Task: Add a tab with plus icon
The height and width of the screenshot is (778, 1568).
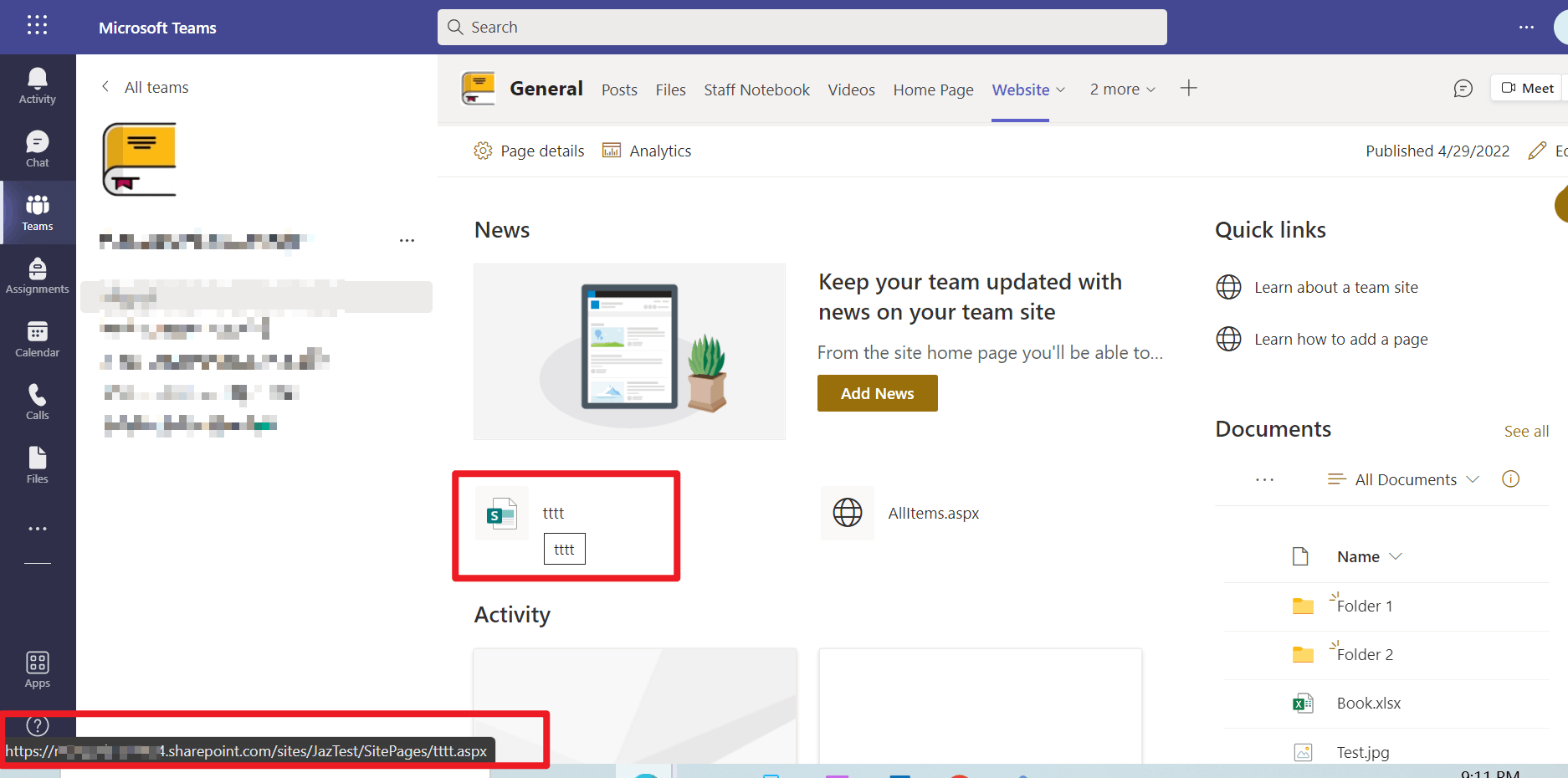Action: tap(1188, 88)
